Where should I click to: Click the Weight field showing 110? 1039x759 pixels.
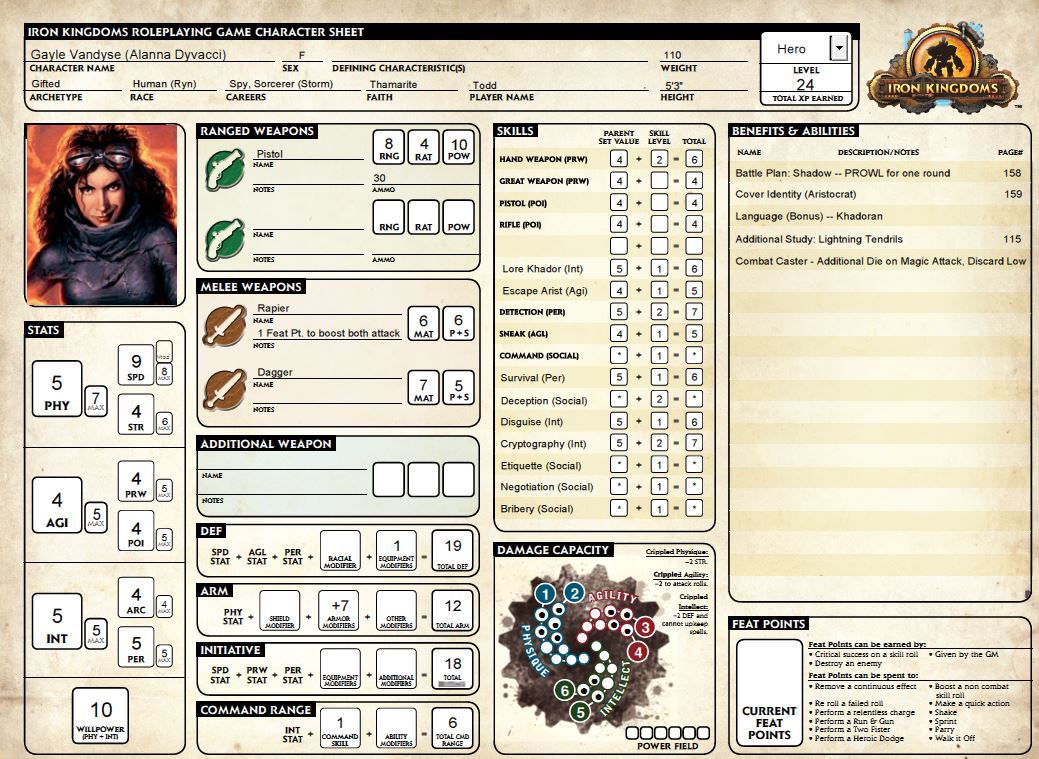pyautogui.click(x=704, y=56)
